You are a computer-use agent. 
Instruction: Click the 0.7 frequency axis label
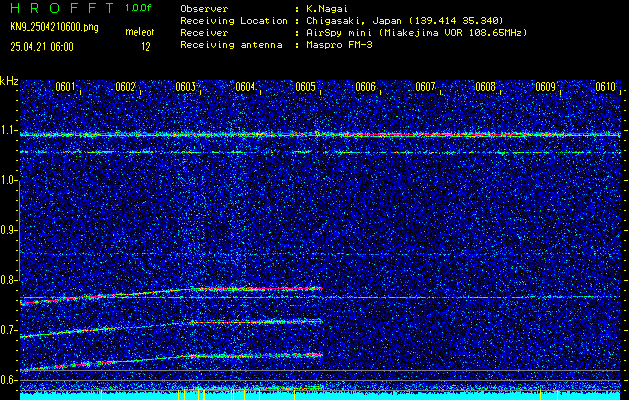tap(8, 330)
